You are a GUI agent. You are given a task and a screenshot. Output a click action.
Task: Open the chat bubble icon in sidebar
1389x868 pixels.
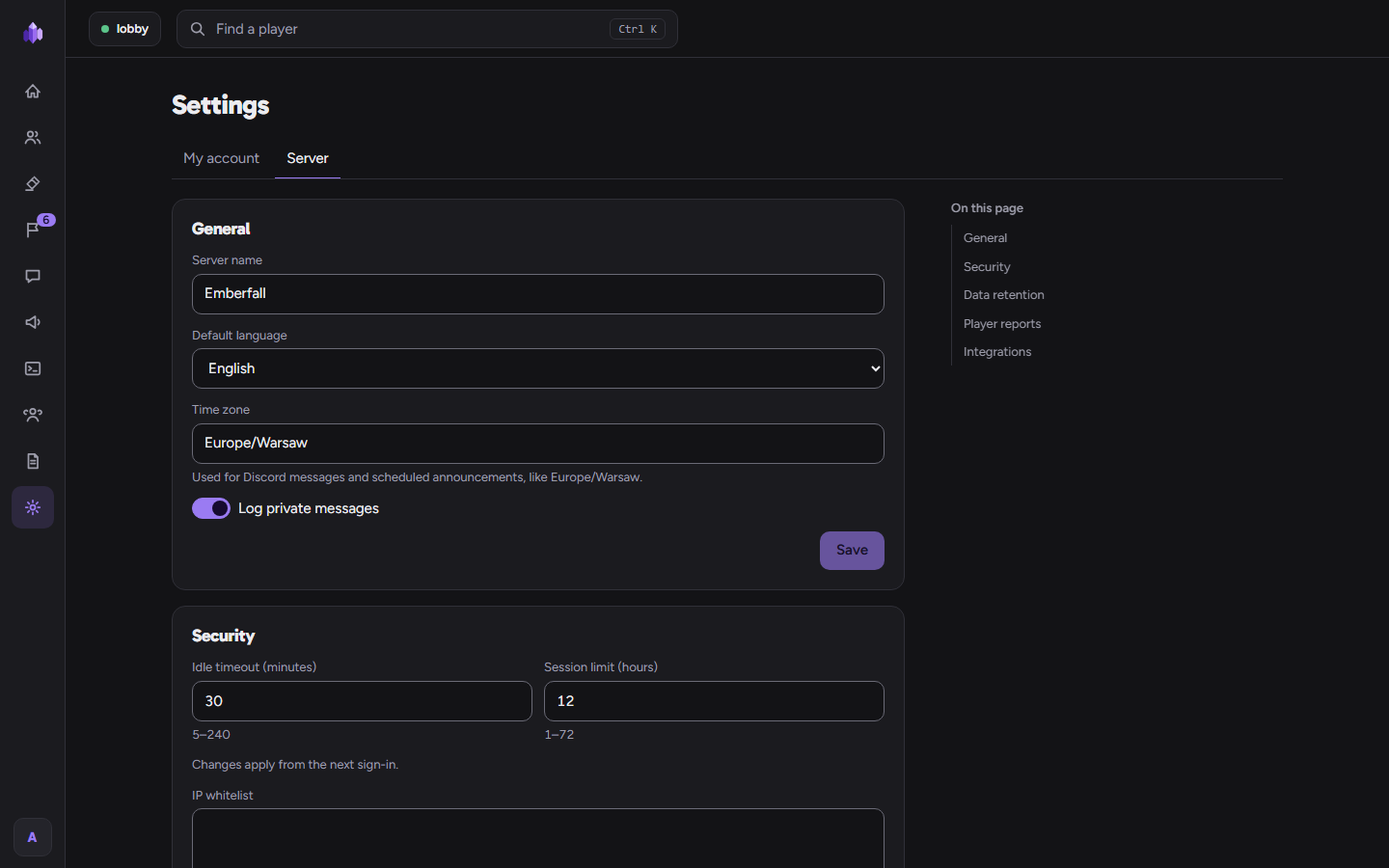click(33, 276)
